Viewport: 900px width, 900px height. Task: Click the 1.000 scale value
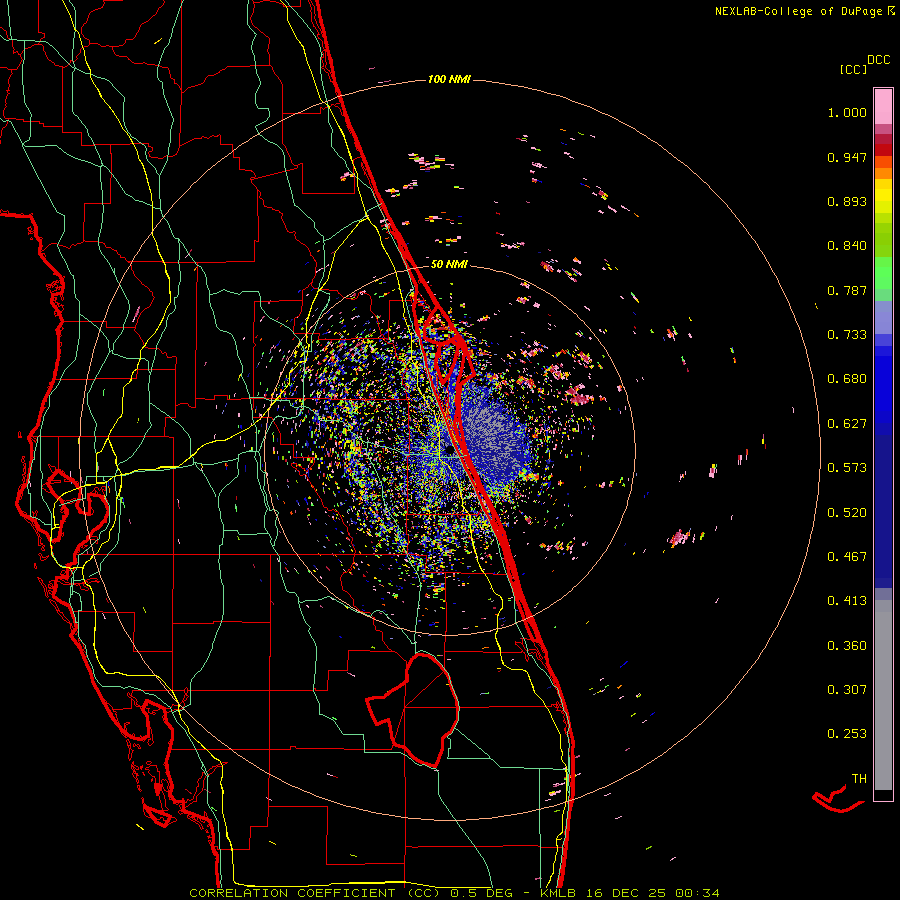847,112
